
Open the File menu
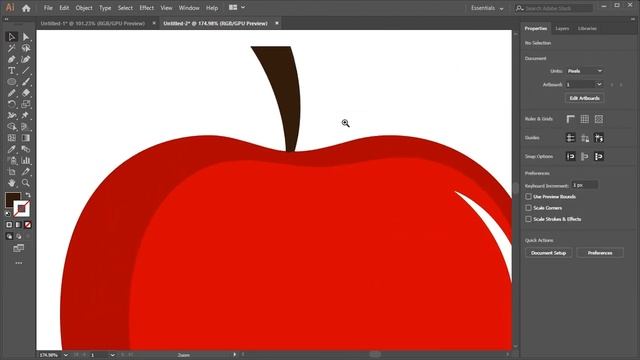coord(48,8)
